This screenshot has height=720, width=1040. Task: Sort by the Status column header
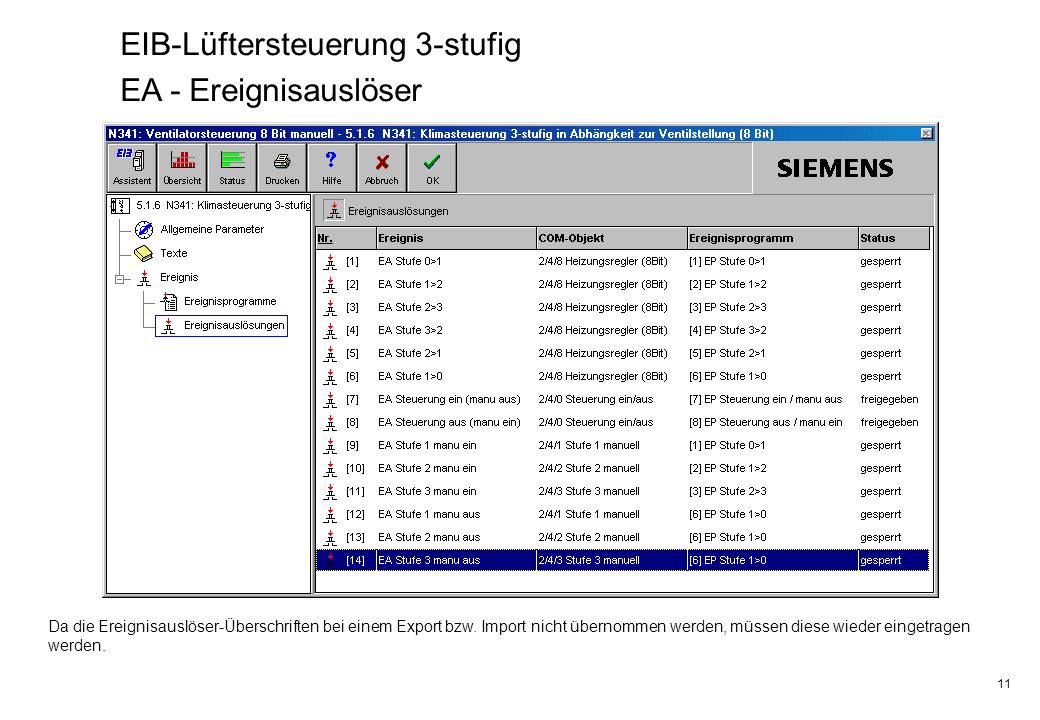pyautogui.click(x=893, y=238)
